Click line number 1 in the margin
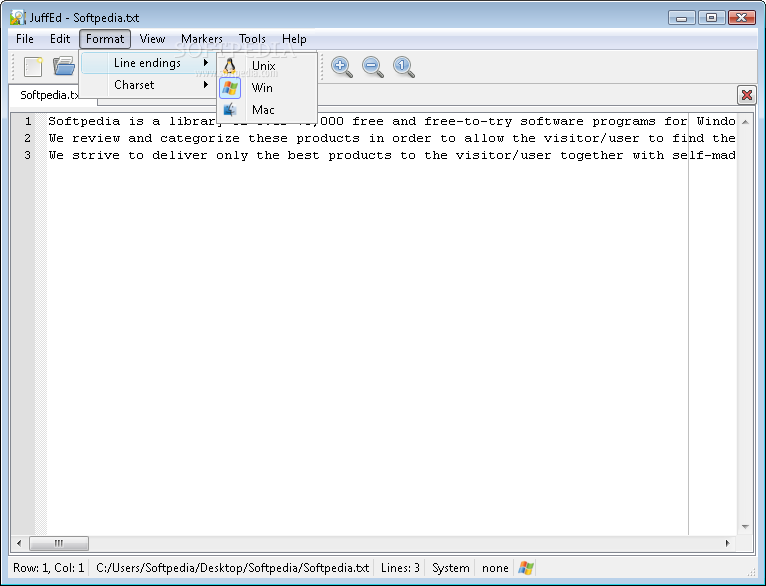This screenshot has height=586, width=766. tap(28, 121)
